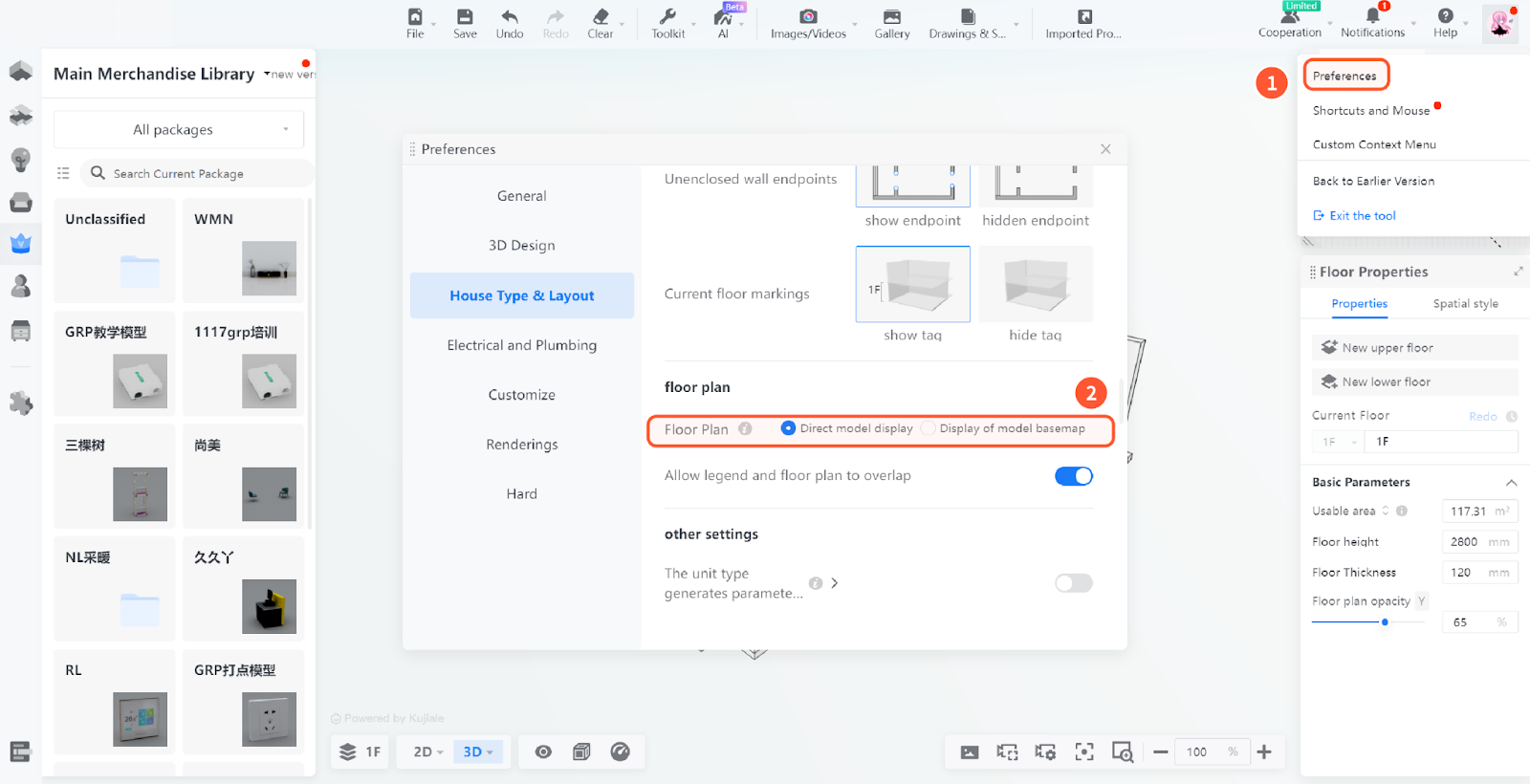Click the Notifications bell icon
This screenshot has height=784, width=1530.
point(1372,16)
